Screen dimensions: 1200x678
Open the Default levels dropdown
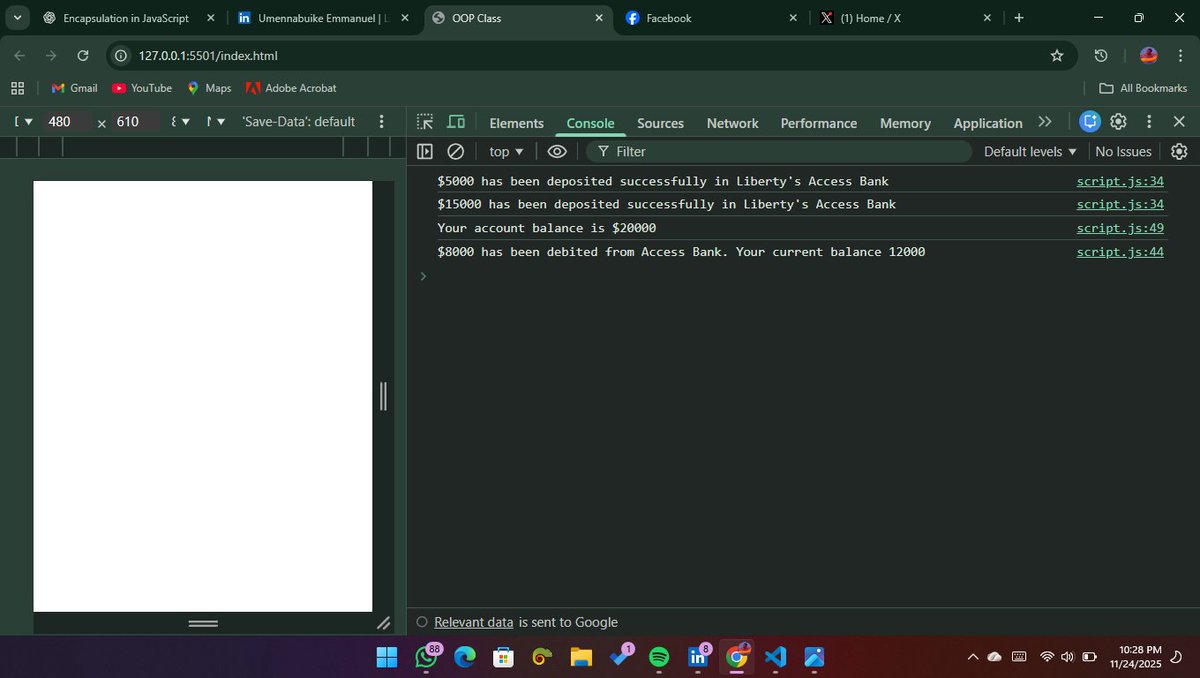tap(1029, 151)
